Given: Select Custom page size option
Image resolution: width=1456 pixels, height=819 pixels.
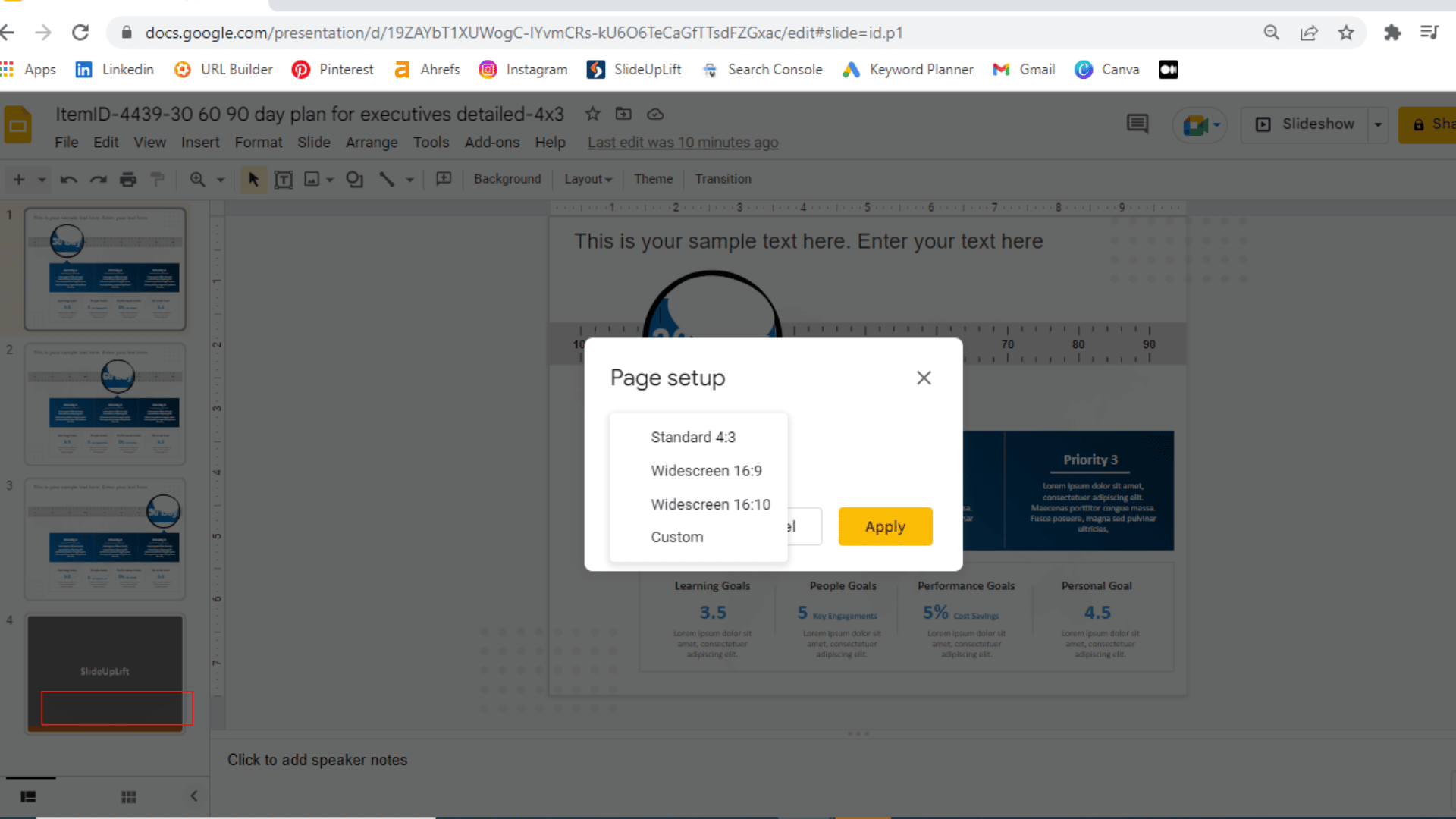Looking at the screenshot, I should 677,537.
